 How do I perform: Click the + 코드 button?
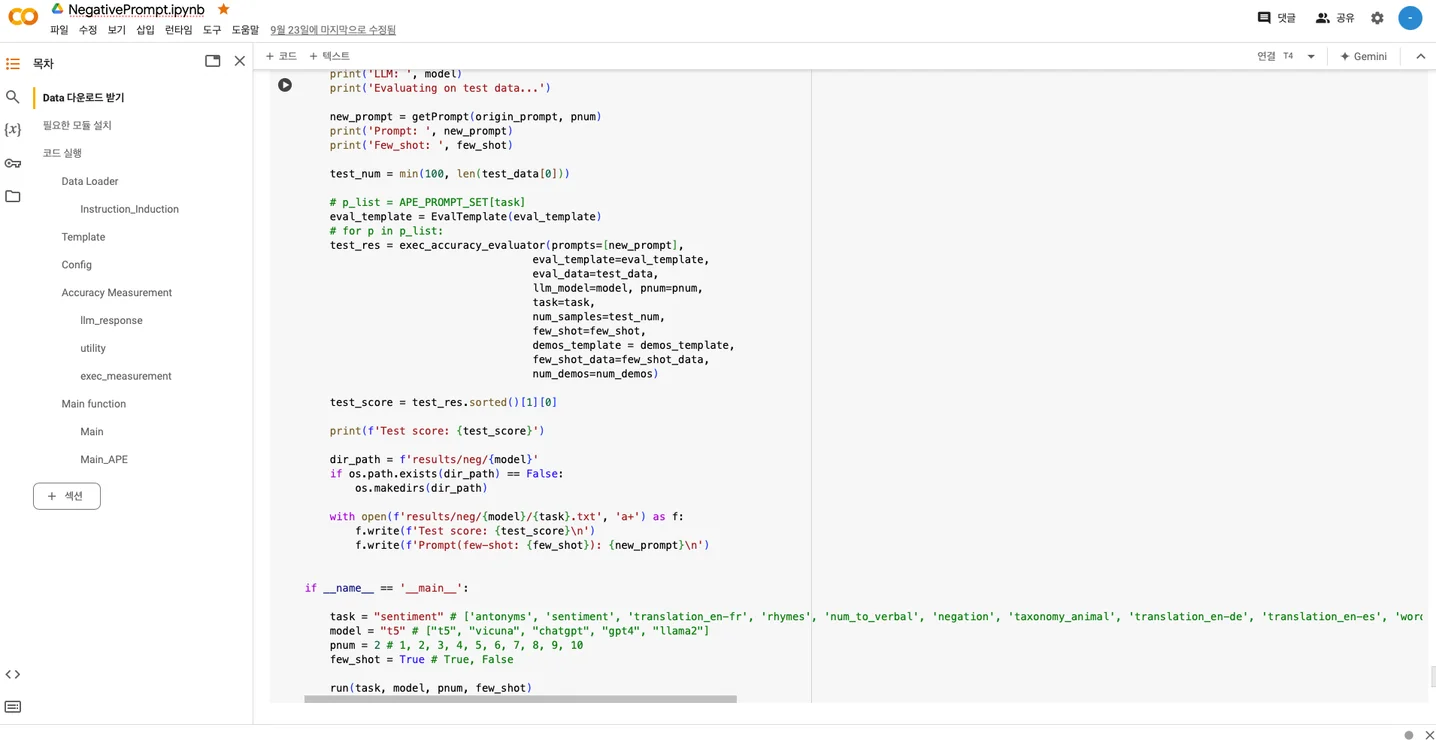point(281,56)
